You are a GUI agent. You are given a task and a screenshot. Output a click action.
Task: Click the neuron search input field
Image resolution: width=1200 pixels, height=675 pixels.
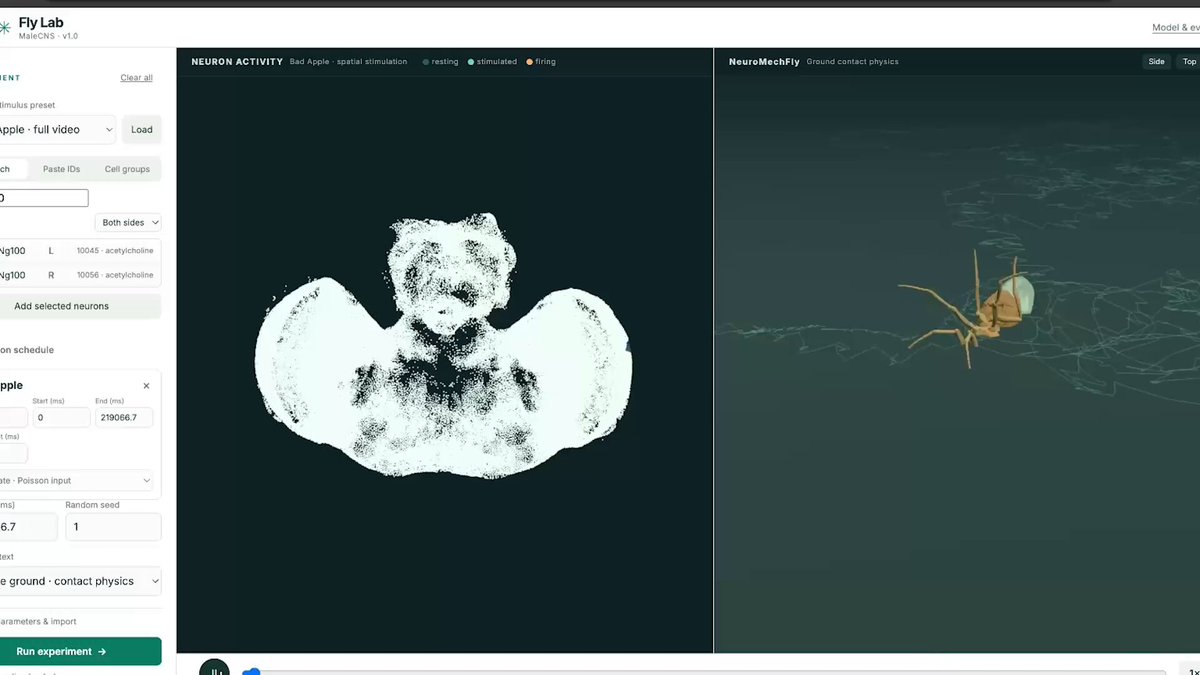[44, 198]
